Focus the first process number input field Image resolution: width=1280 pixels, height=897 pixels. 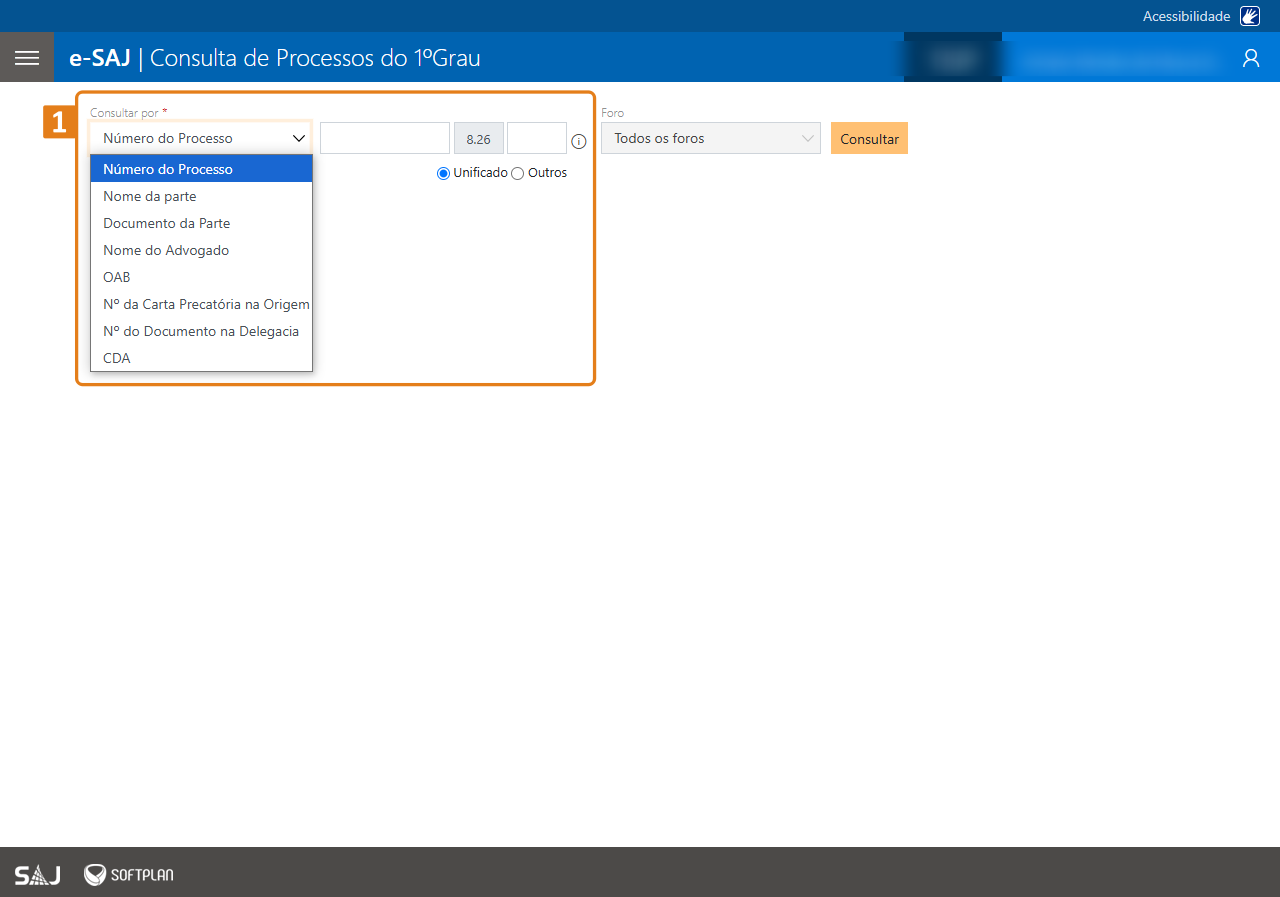pyautogui.click(x=385, y=138)
